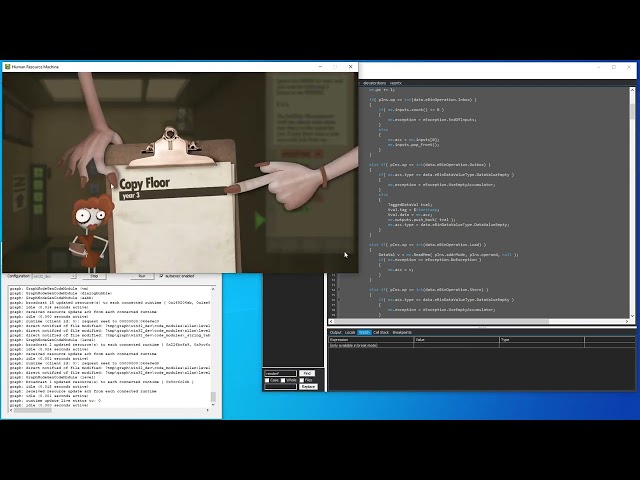
Task: Click the code editor scroll-up arrow
Action: [x=632, y=90]
